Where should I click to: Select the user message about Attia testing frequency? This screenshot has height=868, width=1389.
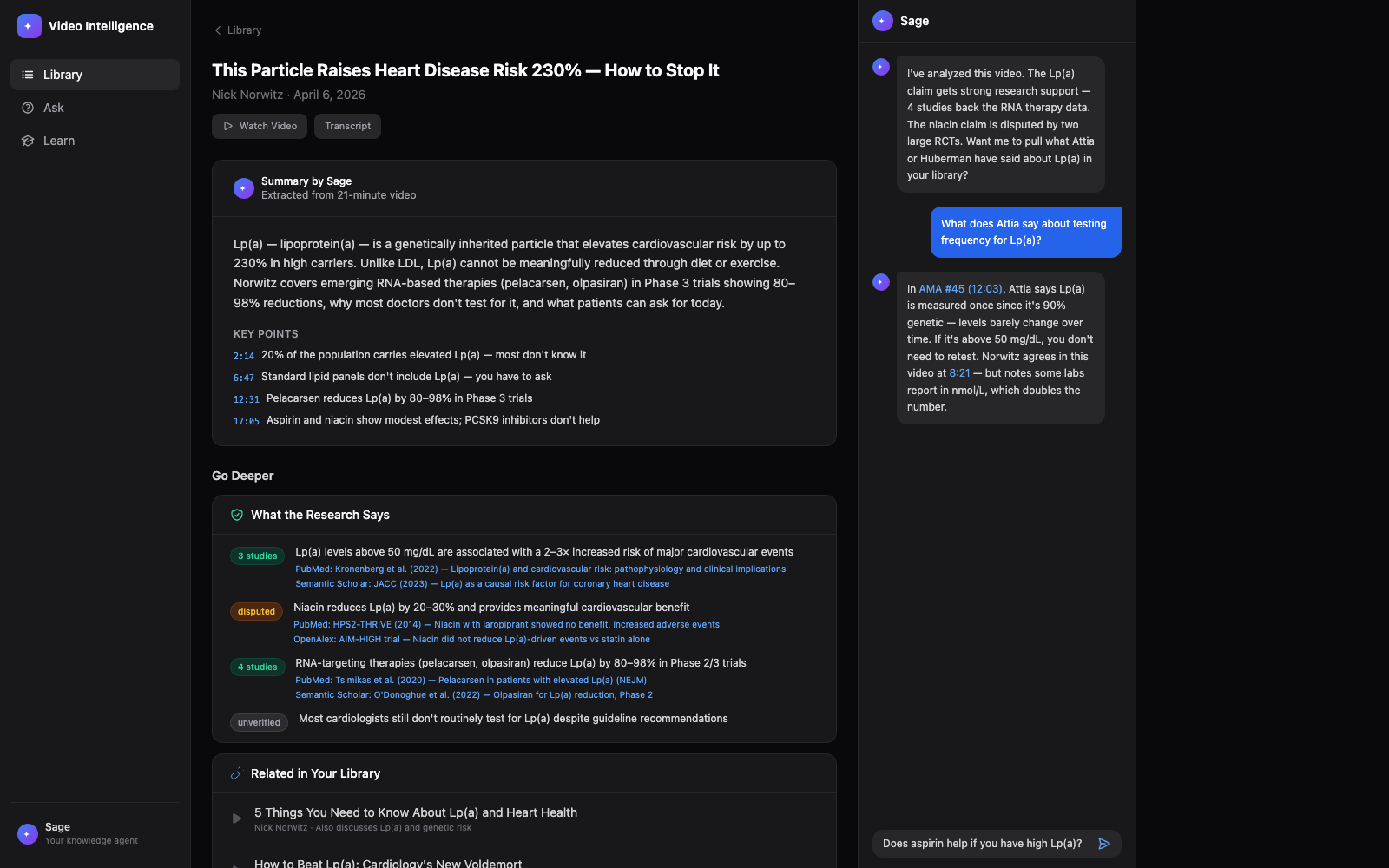[1026, 232]
